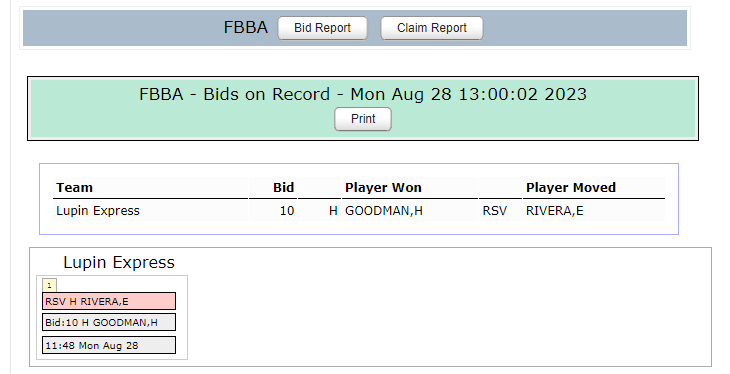
Task: Click the H position cell beside bid 10
Action: 333,211
